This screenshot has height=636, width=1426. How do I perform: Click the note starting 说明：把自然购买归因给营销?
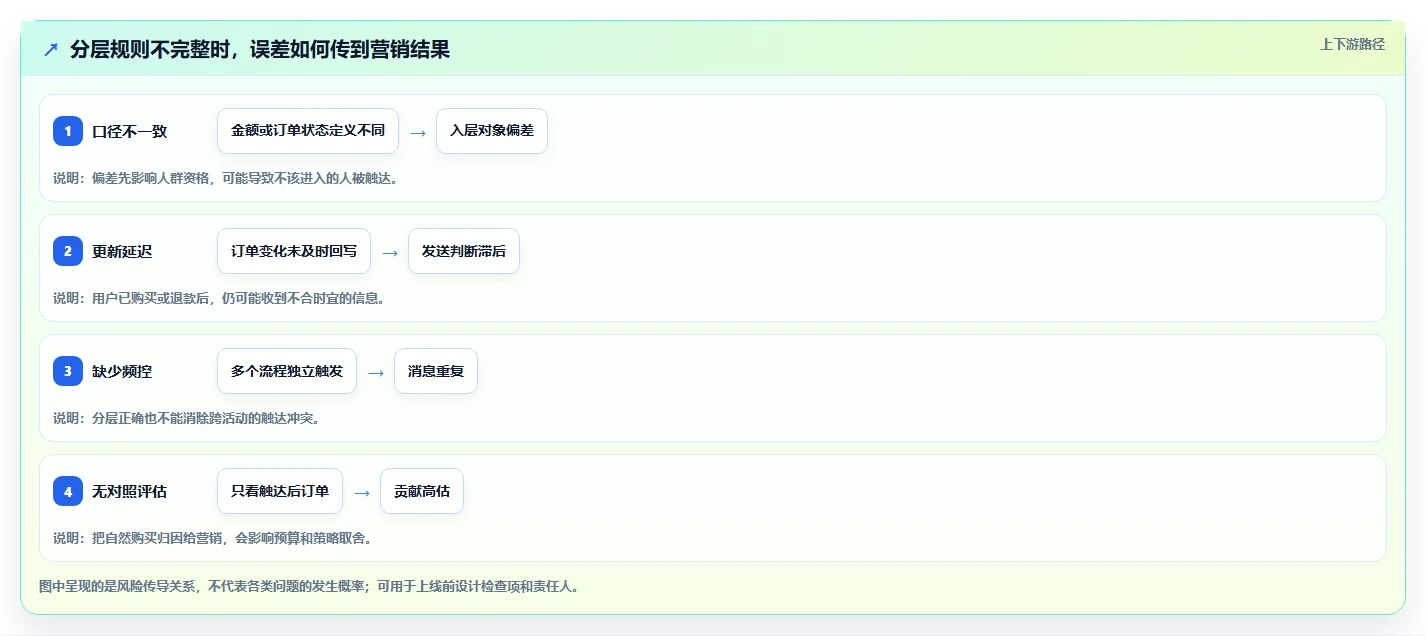pos(212,538)
